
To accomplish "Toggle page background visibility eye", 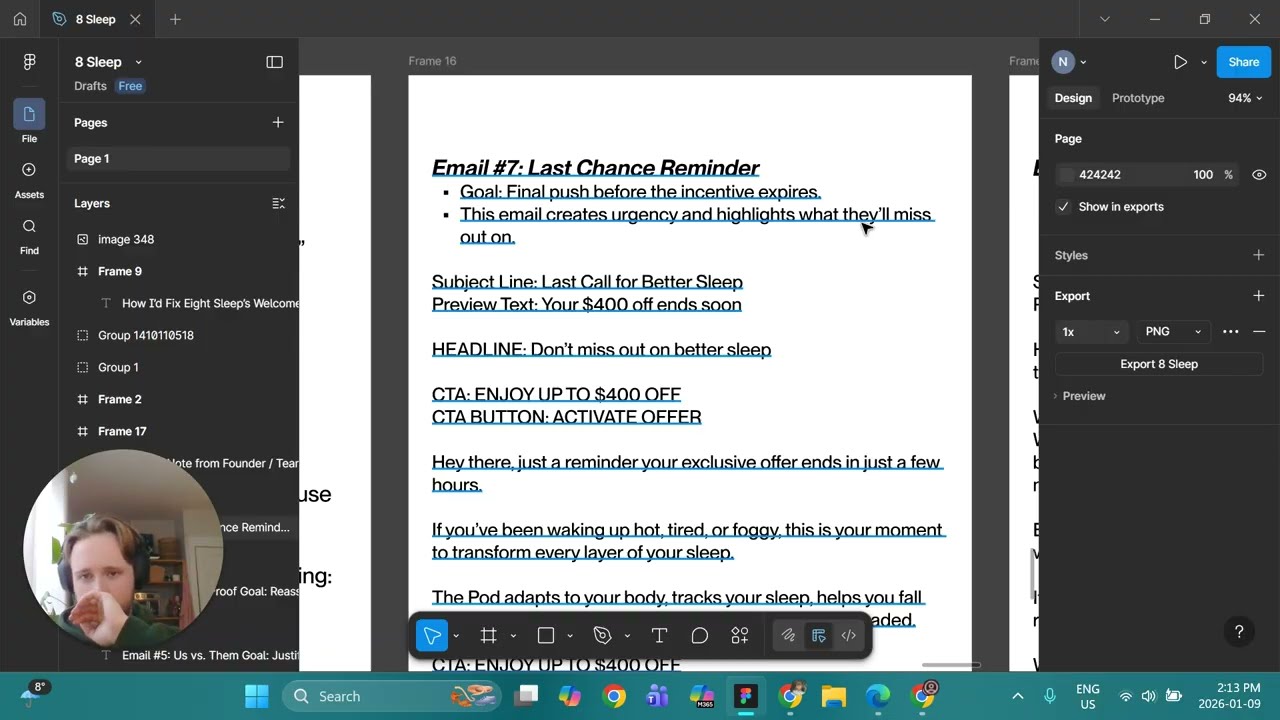I will click(x=1259, y=174).
